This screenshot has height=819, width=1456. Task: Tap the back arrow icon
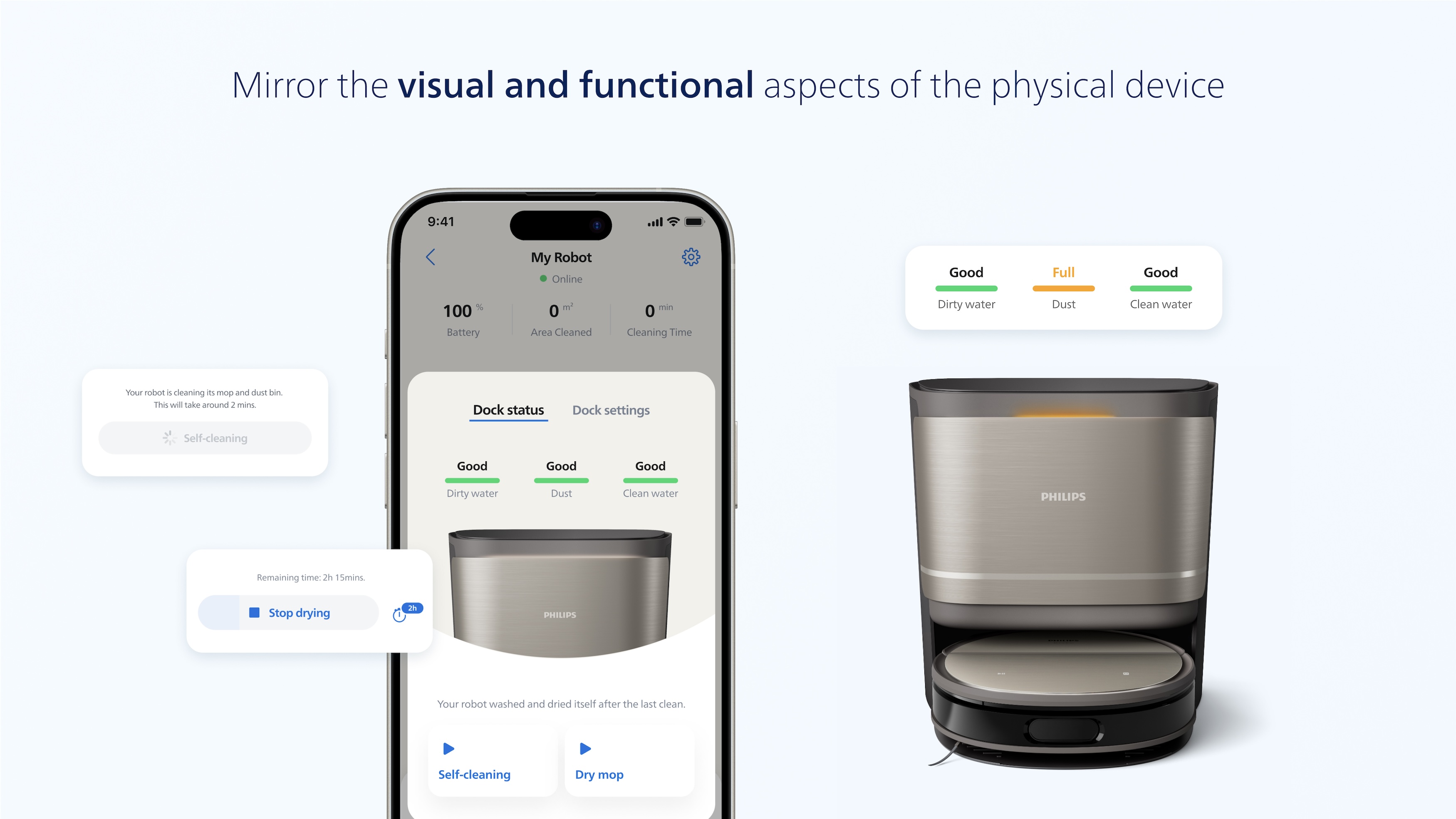coord(430,257)
